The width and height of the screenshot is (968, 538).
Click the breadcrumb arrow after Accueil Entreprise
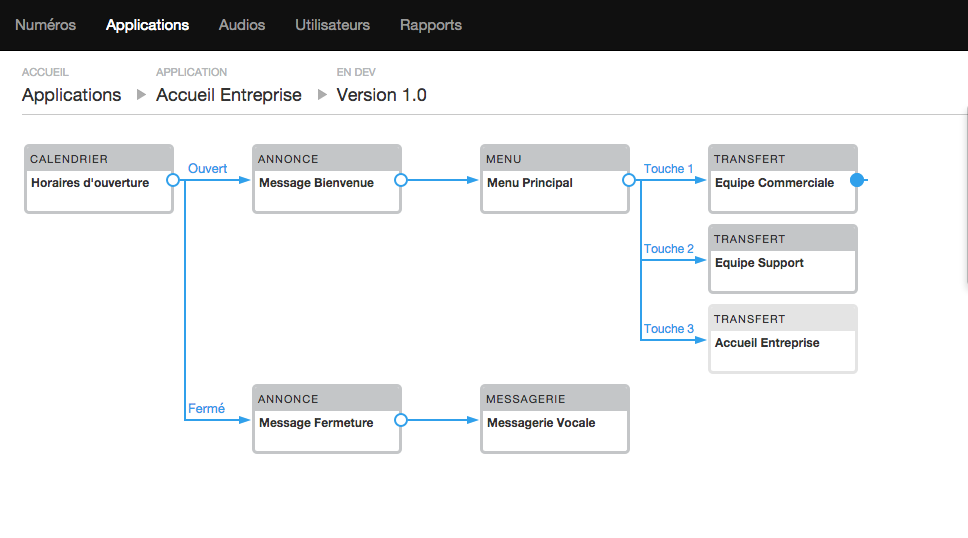coord(322,95)
